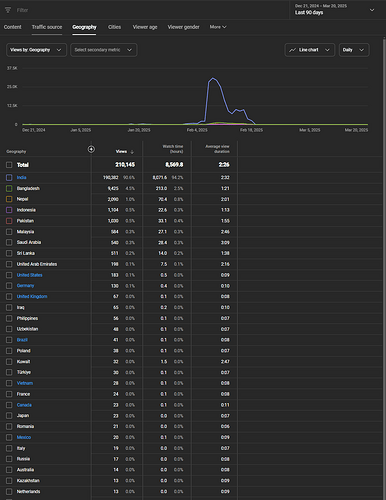Click the Uzbekistan row label
The height and width of the screenshot is (500, 386).
coord(27,329)
